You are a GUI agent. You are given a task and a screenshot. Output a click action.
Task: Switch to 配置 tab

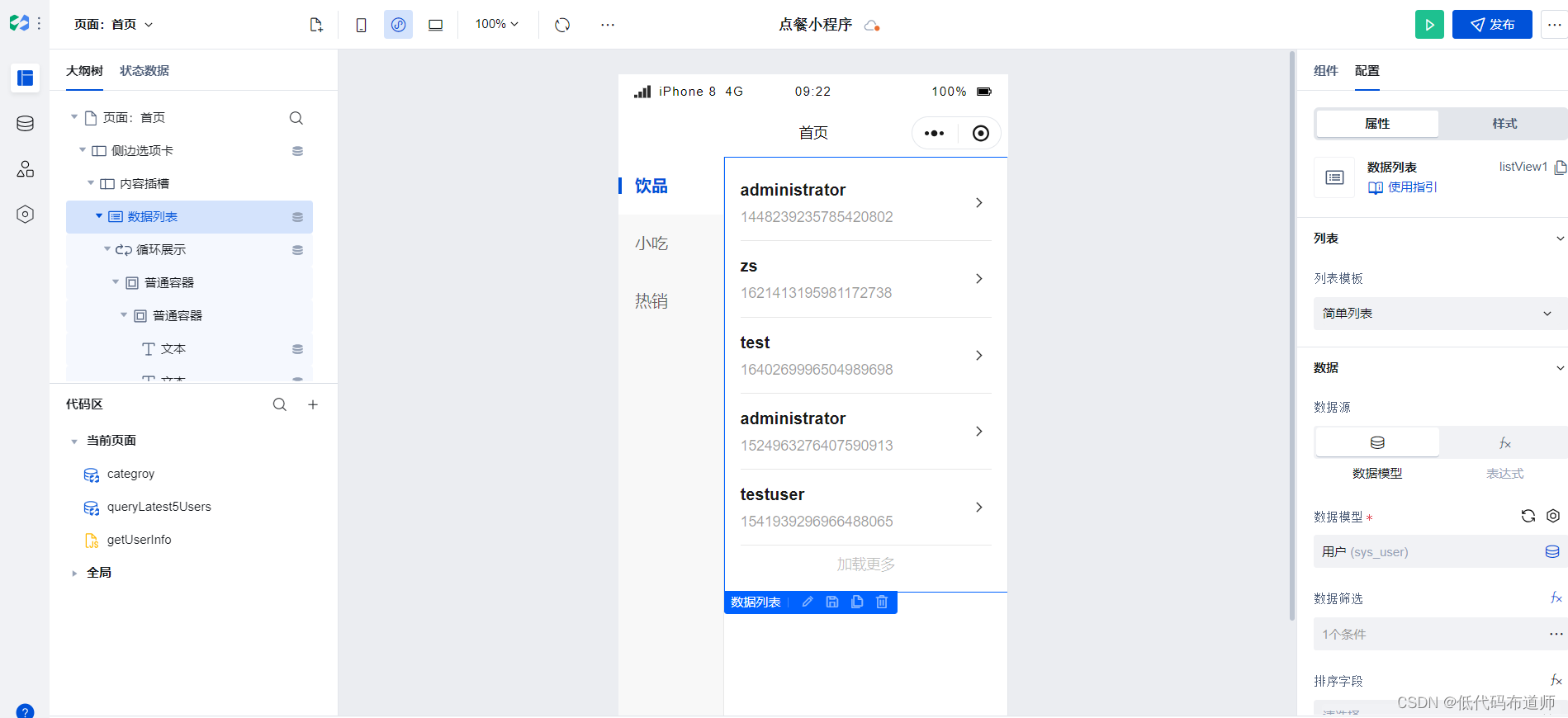pos(1367,71)
